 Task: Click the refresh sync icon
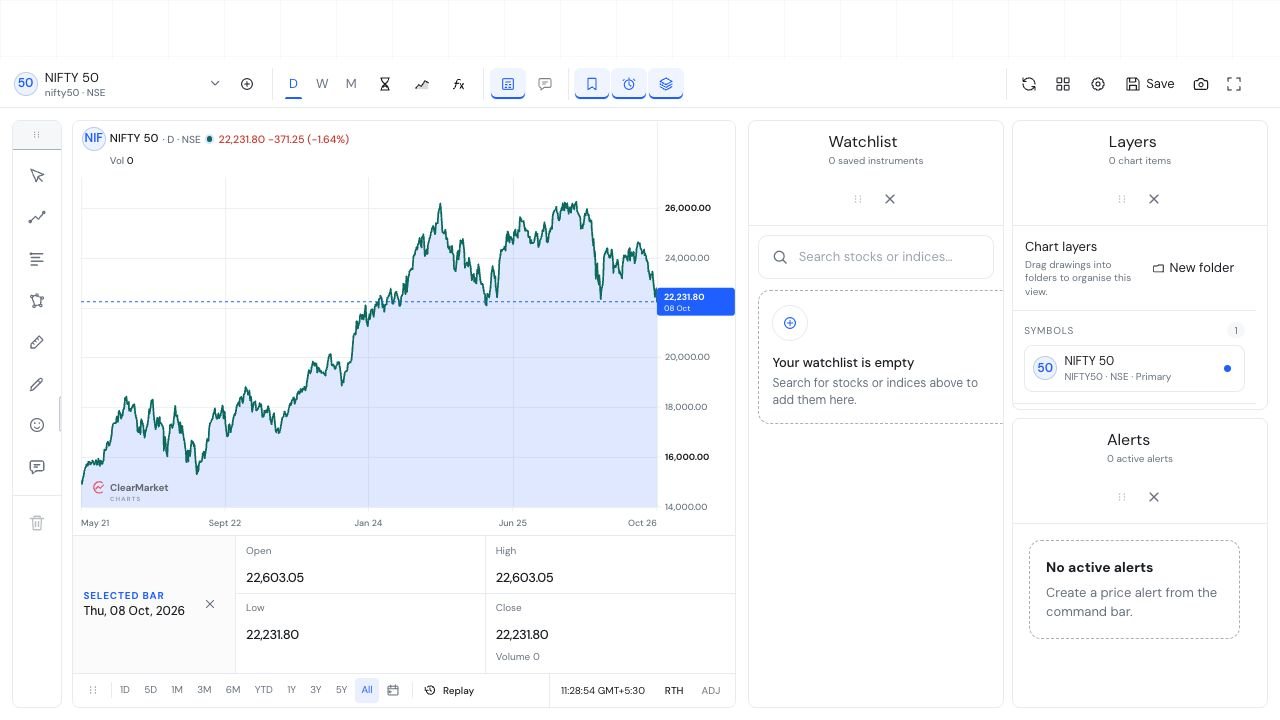[1029, 84]
